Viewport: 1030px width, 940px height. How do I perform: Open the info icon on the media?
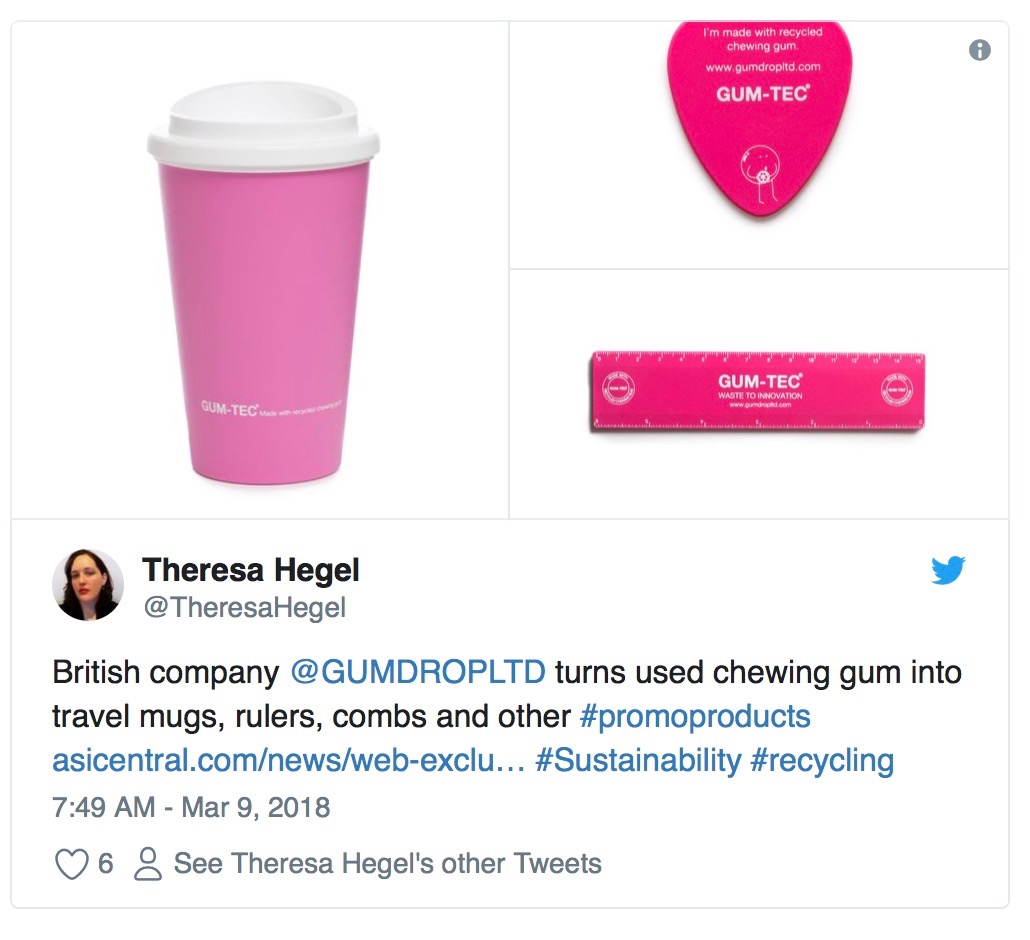[979, 50]
